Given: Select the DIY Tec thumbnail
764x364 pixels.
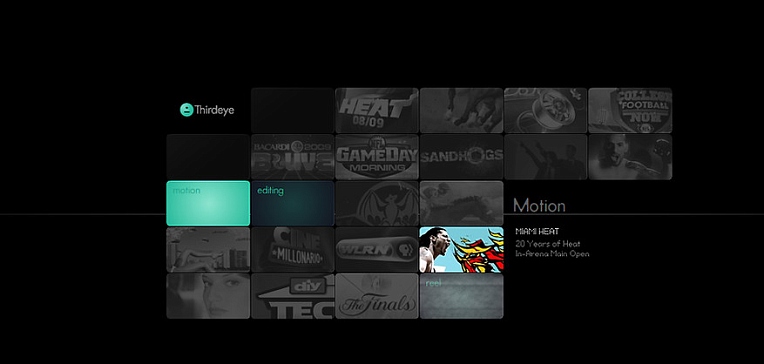Looking at the screenshot, I should coord(292,296).
